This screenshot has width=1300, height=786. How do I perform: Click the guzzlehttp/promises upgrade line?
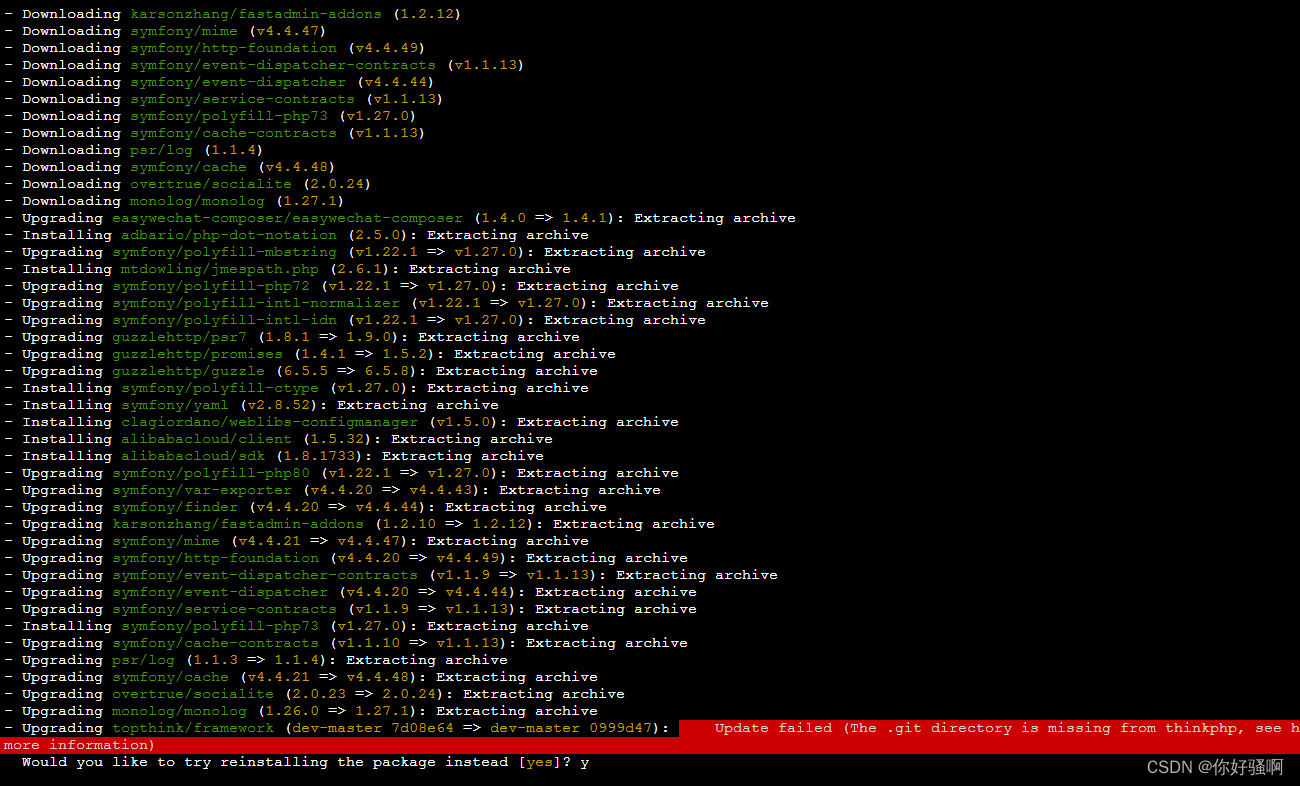coord(310,354)
